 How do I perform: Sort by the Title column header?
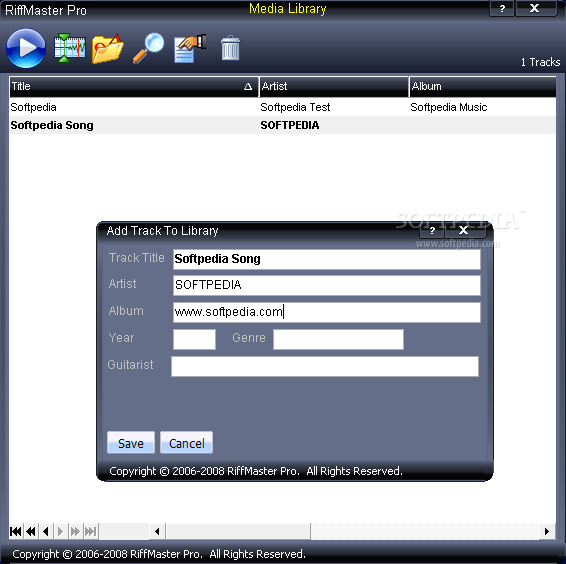[134, 87]
